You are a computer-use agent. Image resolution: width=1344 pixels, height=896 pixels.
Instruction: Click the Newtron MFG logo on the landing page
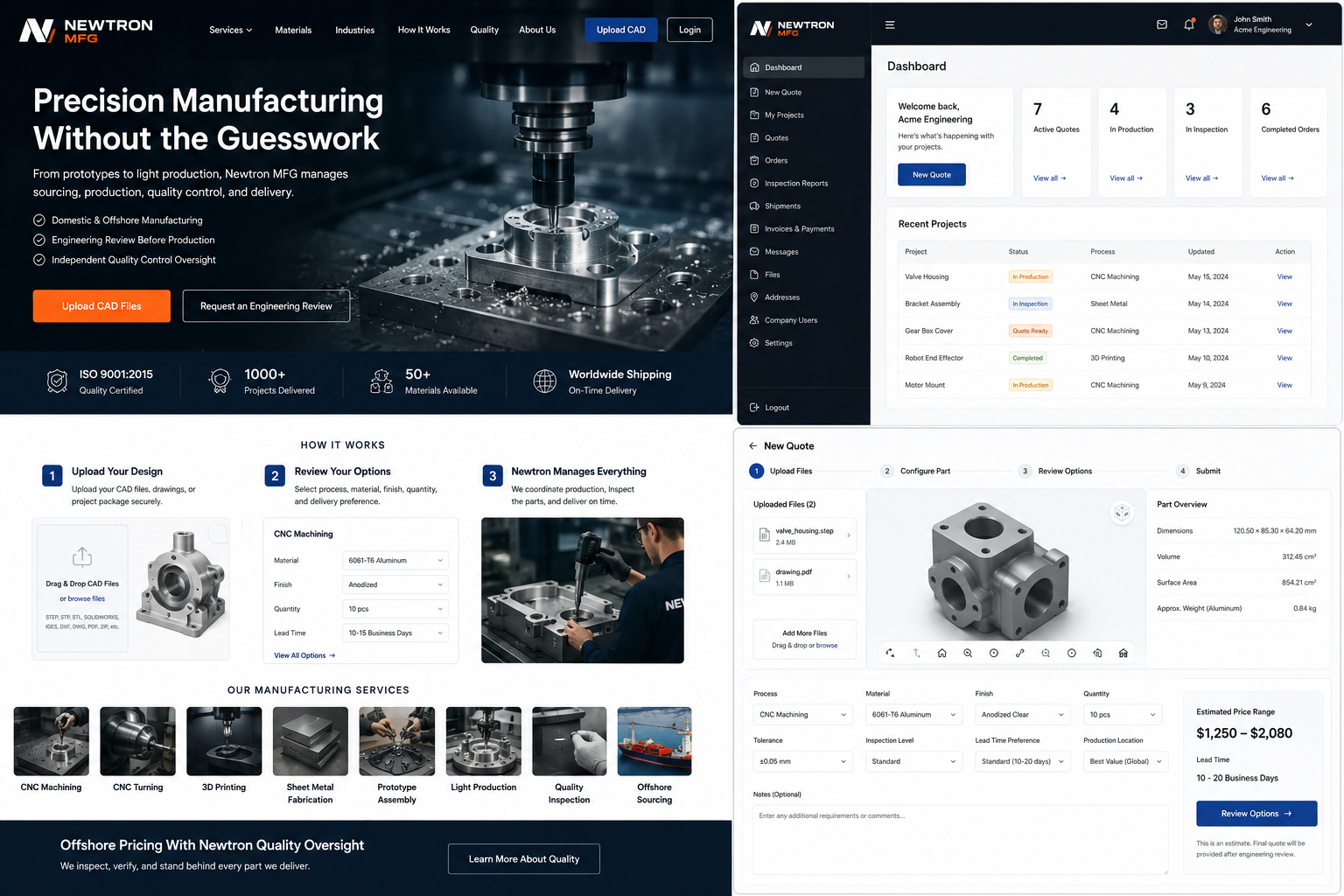[86, 31]
